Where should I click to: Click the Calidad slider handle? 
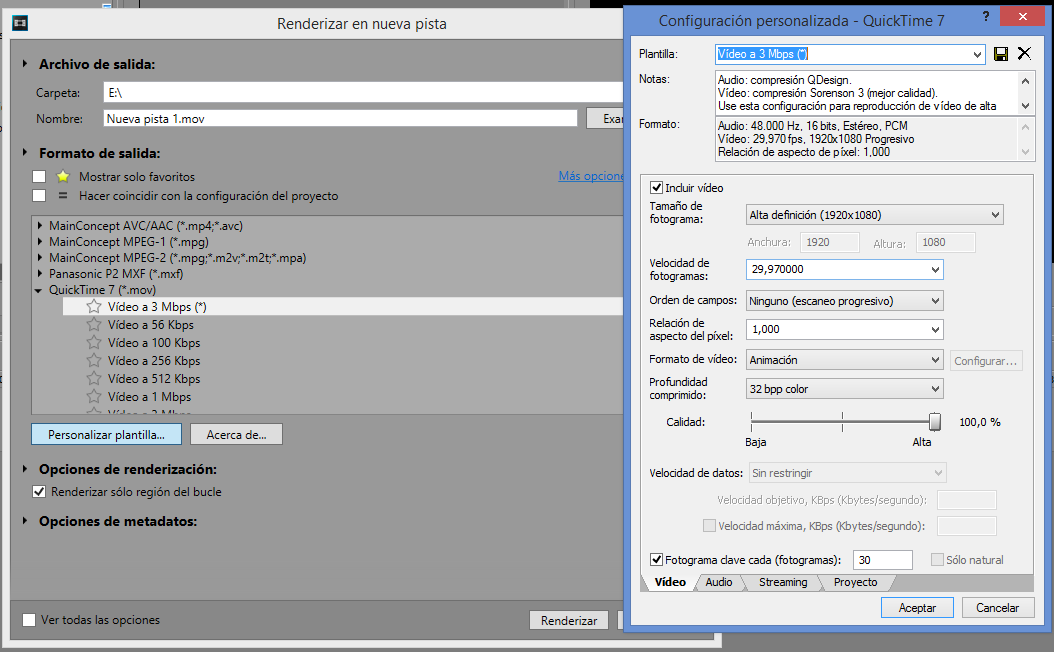tap(934, 422)
